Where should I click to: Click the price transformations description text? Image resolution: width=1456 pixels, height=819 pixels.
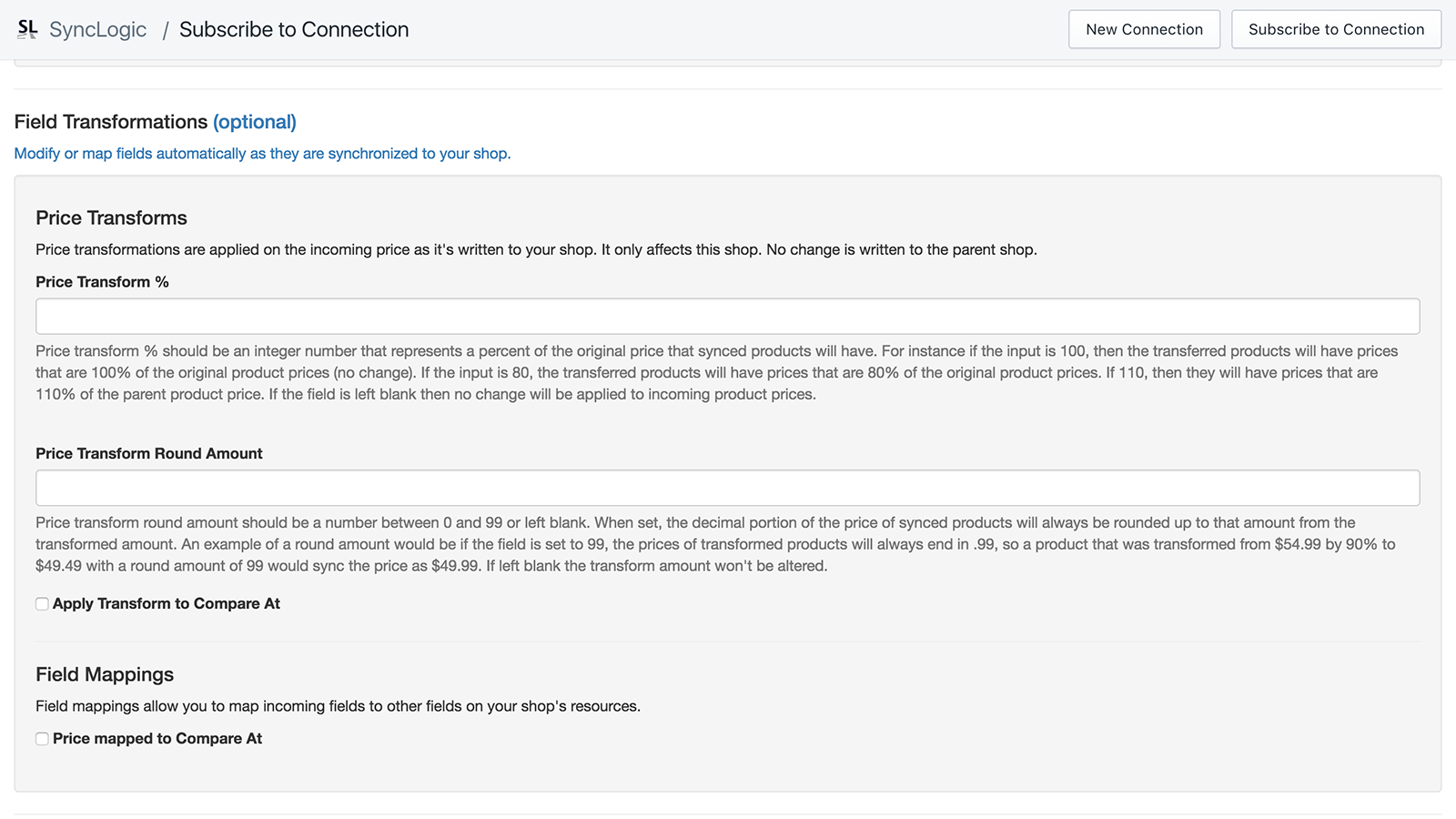point(535,248)
